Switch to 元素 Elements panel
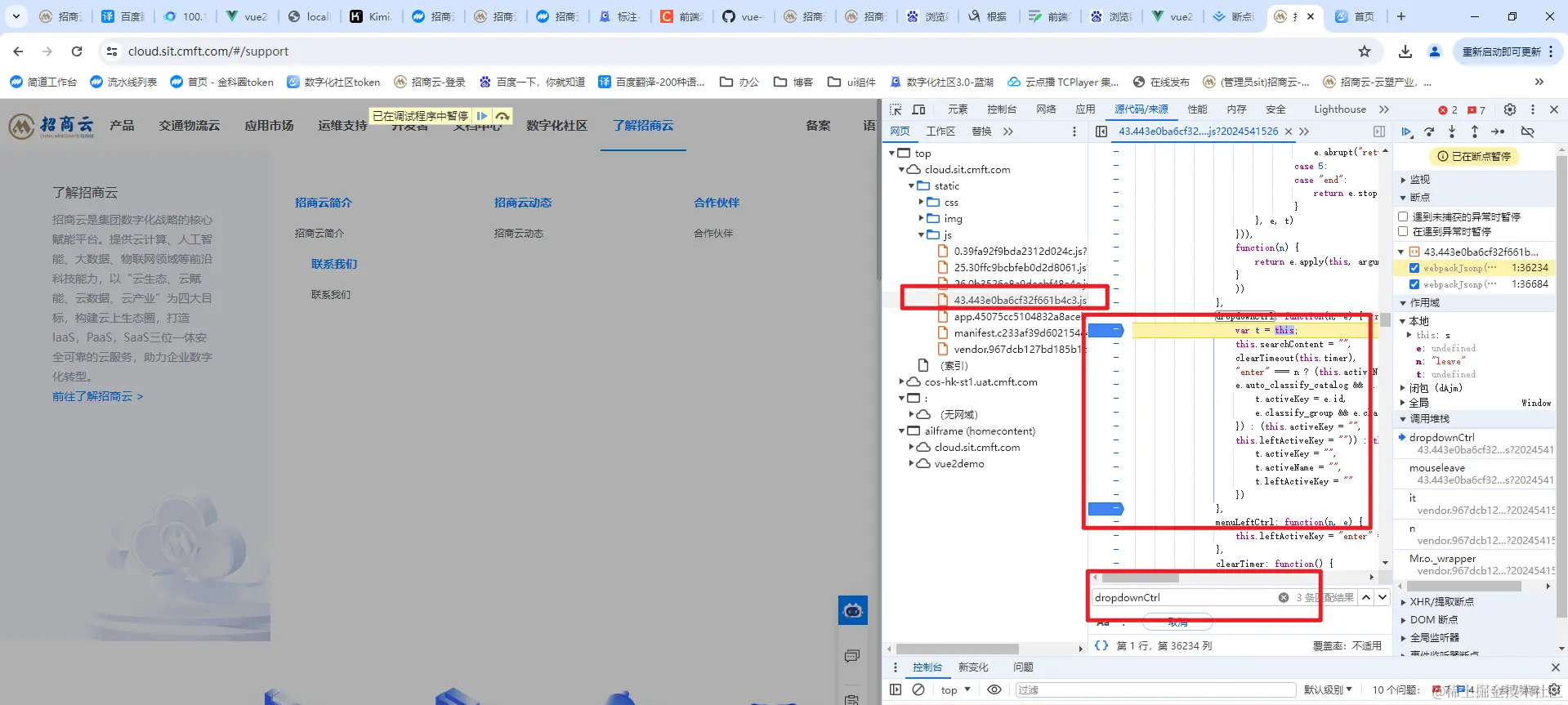The image size is (1568, 705). tap(958, 109)
